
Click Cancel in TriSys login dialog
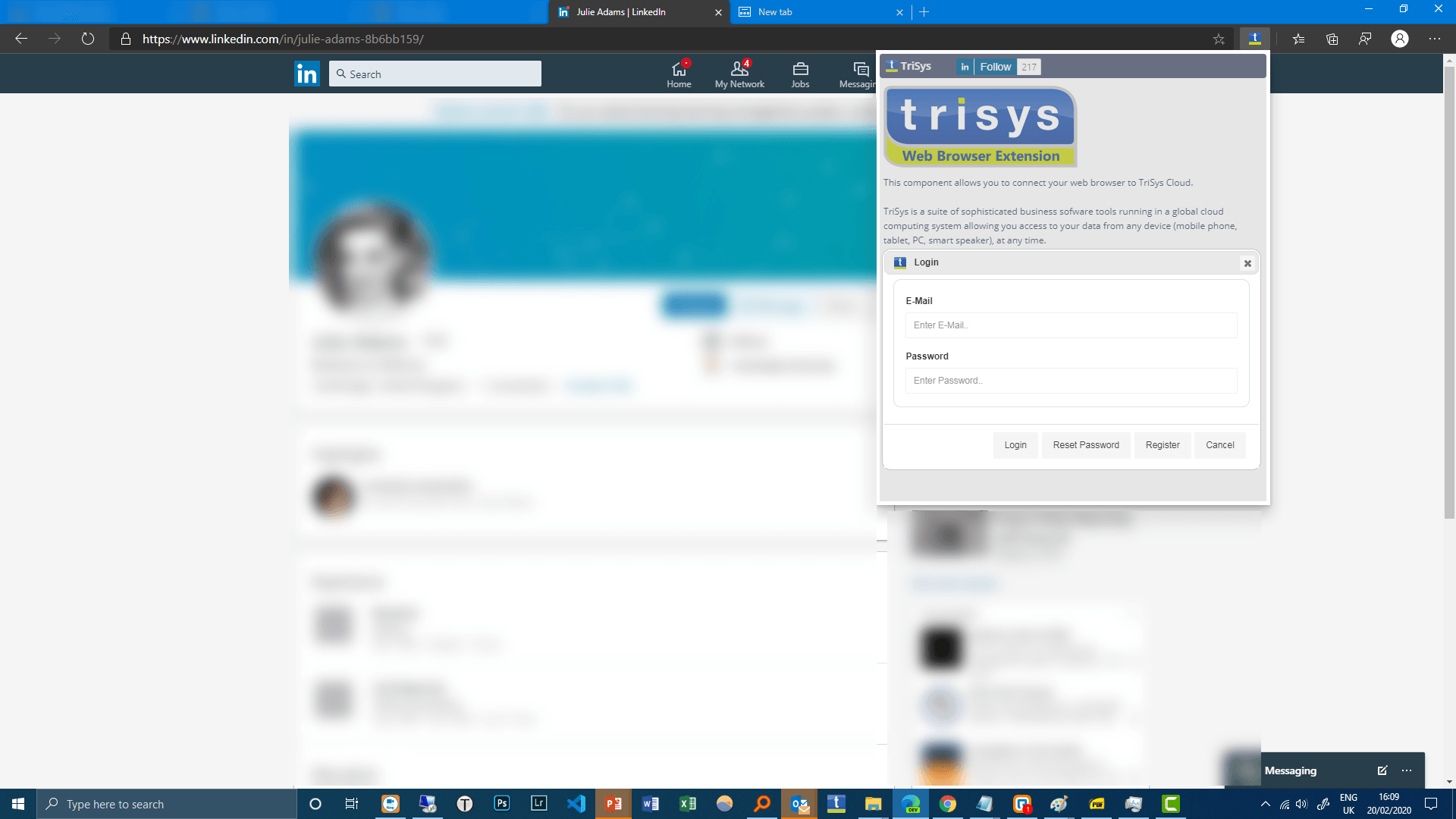tap(1220, 445)
